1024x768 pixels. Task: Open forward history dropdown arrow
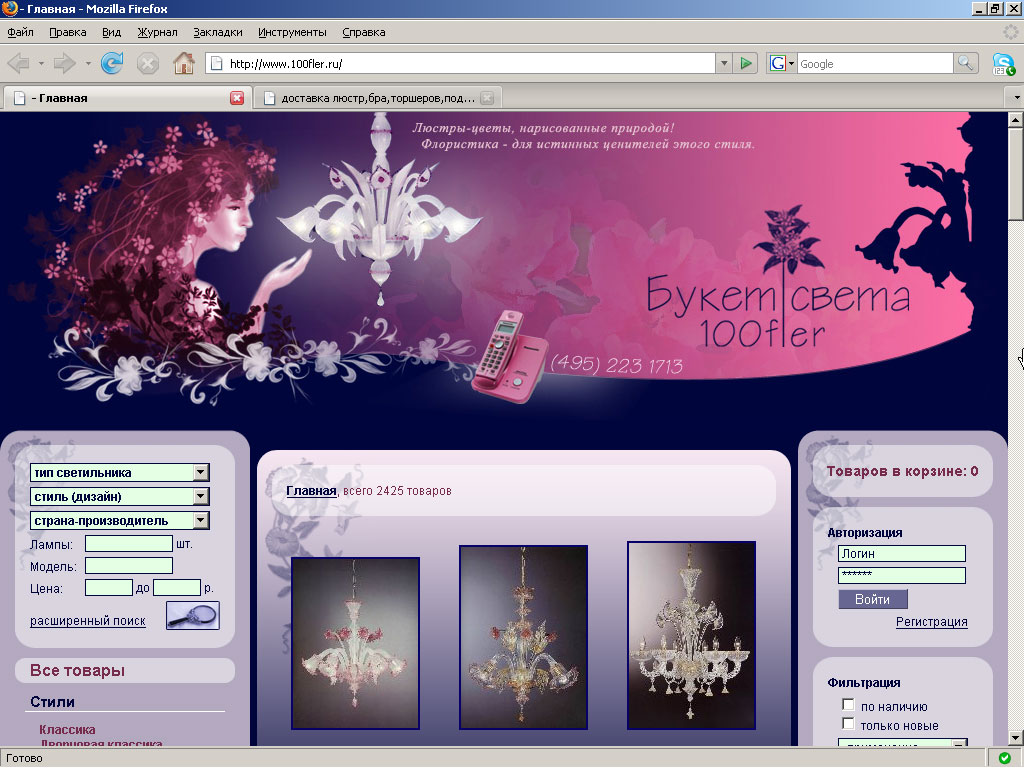(88, 63)
